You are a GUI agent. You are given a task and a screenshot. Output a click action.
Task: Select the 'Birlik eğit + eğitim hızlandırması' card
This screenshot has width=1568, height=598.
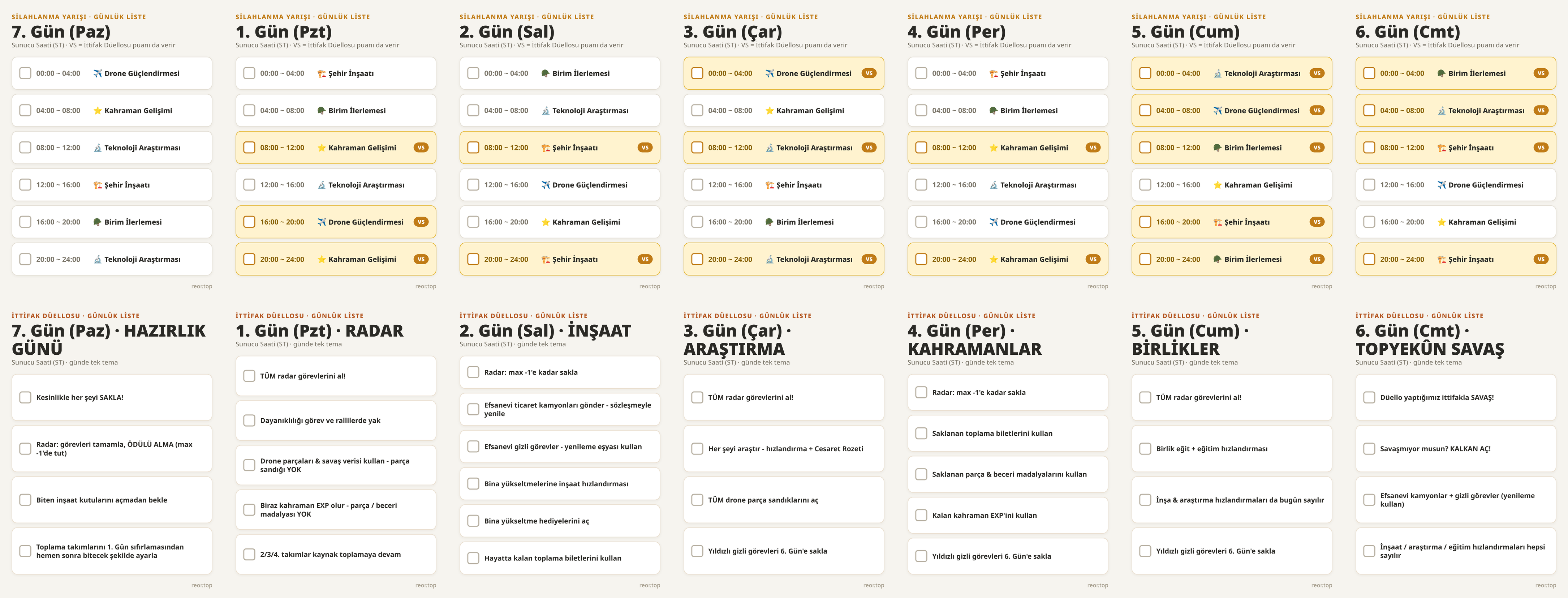point(1231,449)
